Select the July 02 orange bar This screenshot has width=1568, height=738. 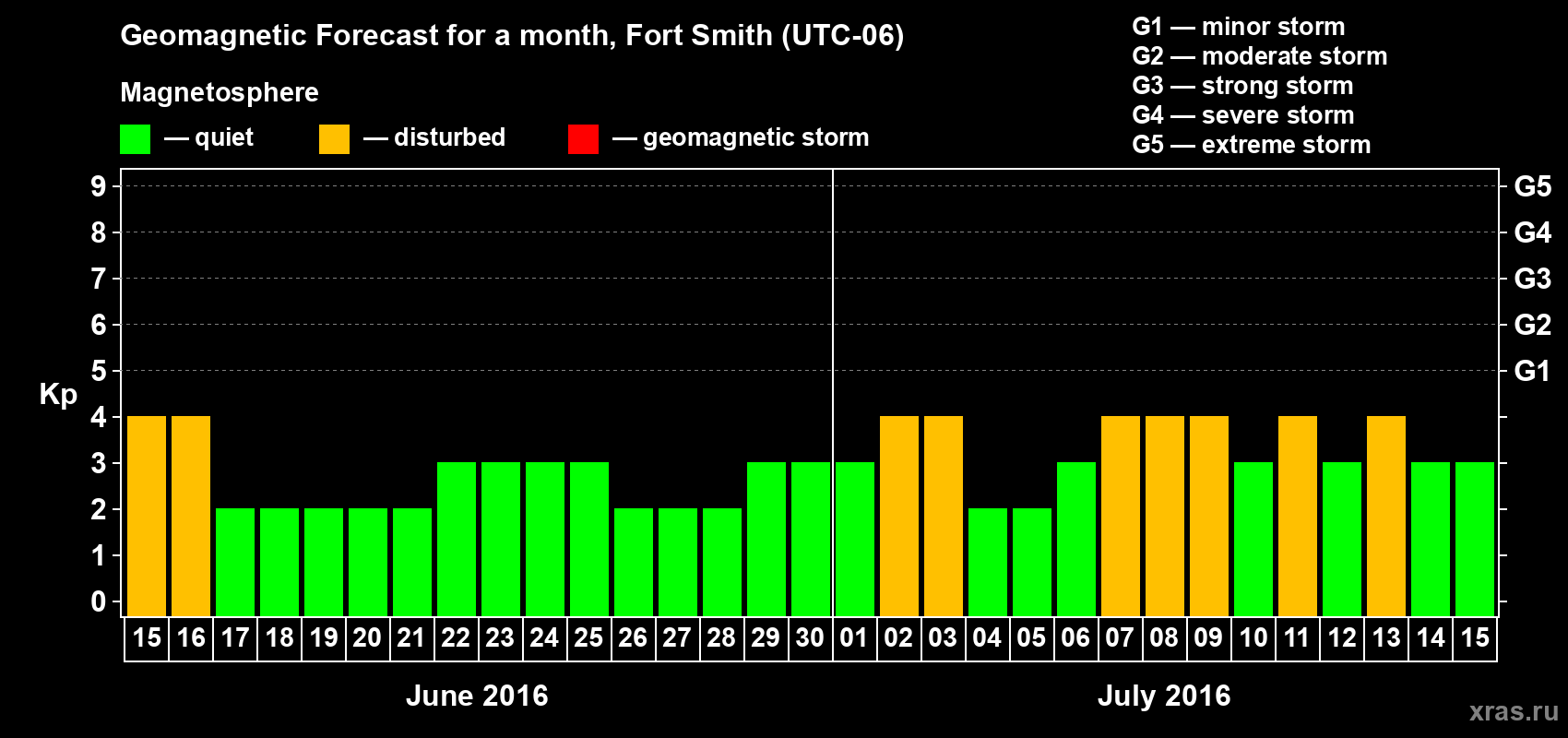tap(899, 517)
